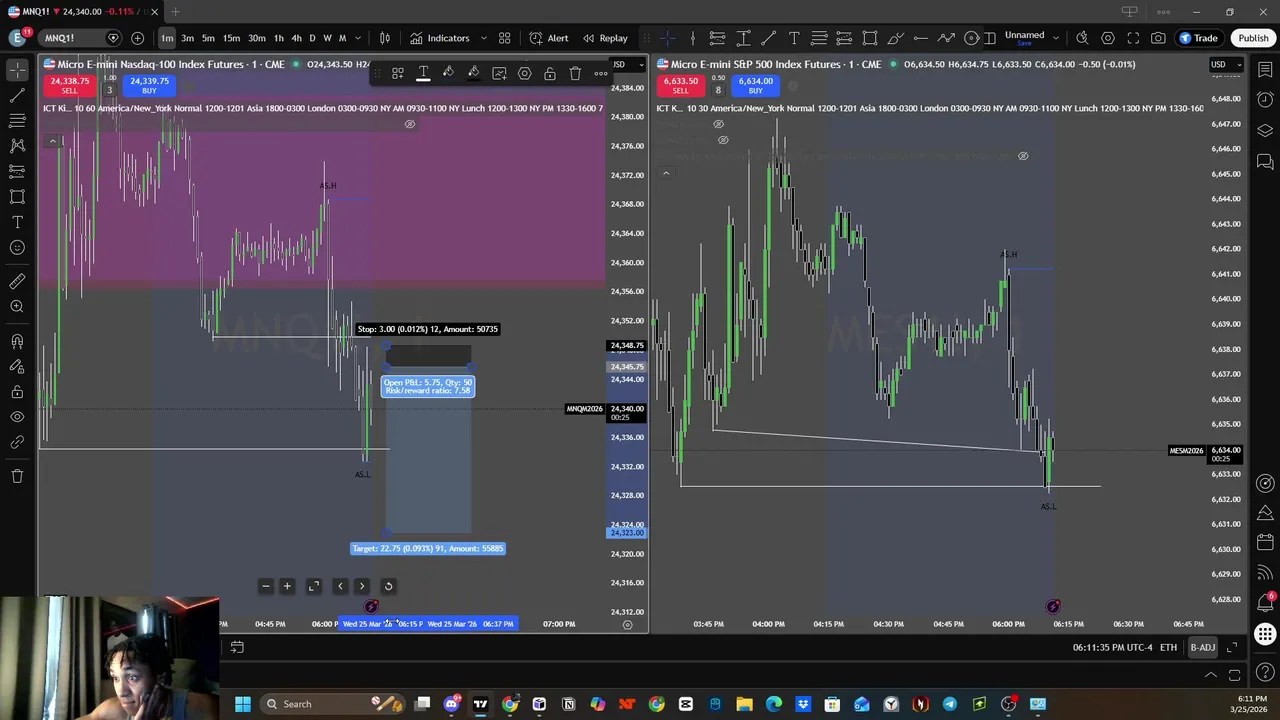Screen dimensions: 1280x720
Task: Select the Fib retracement tool in left sidebar
Action: tap(17, 120)
